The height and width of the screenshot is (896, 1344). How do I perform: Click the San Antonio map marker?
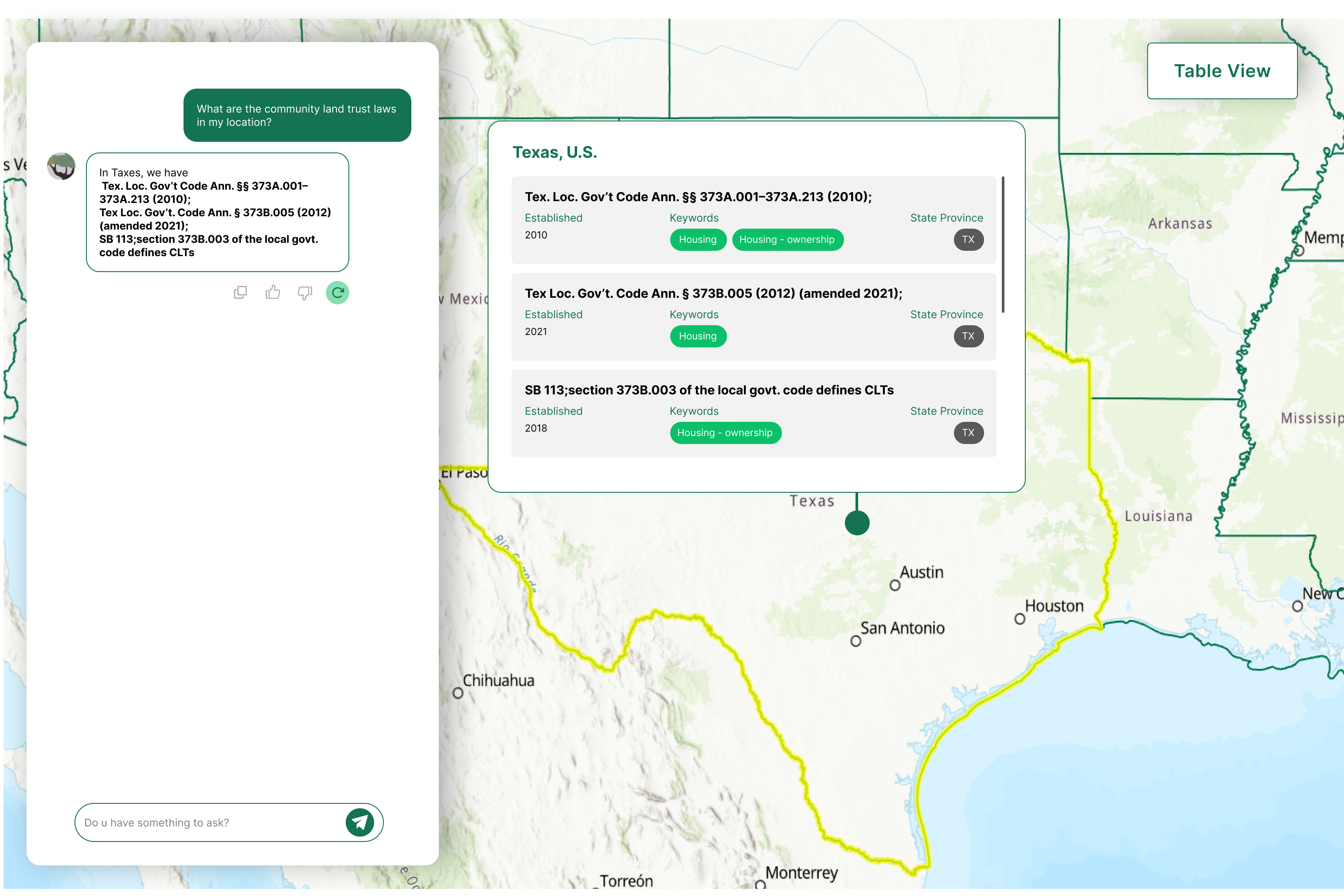(856, 641)
